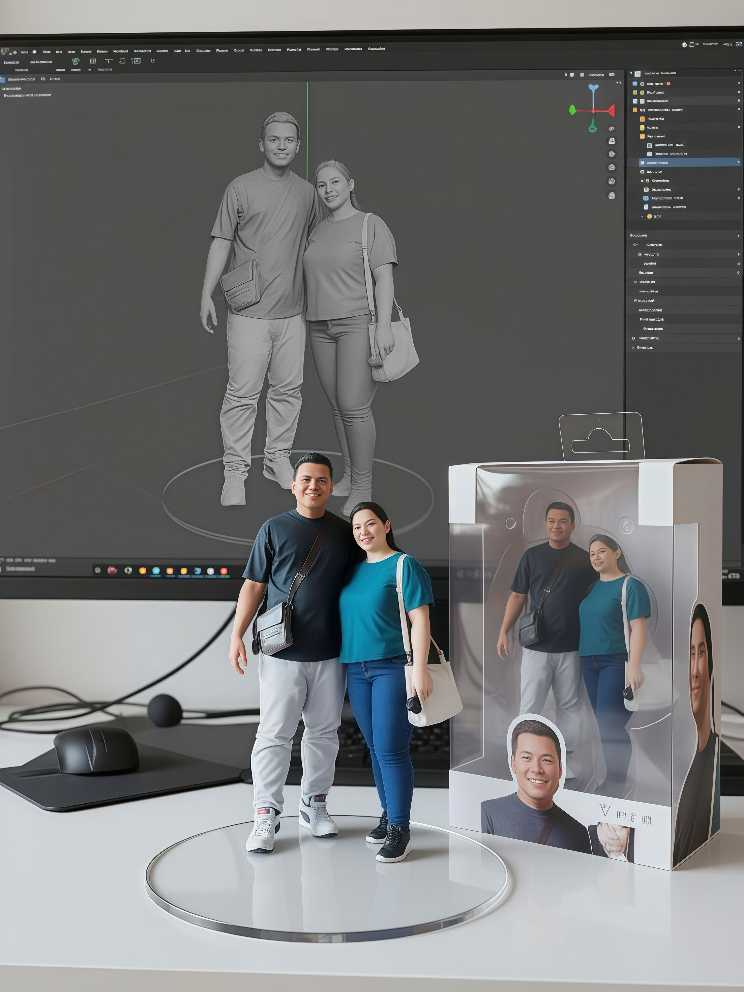Click the blue Z axis handle on navigation gizmo

click(x=593, y=88)
